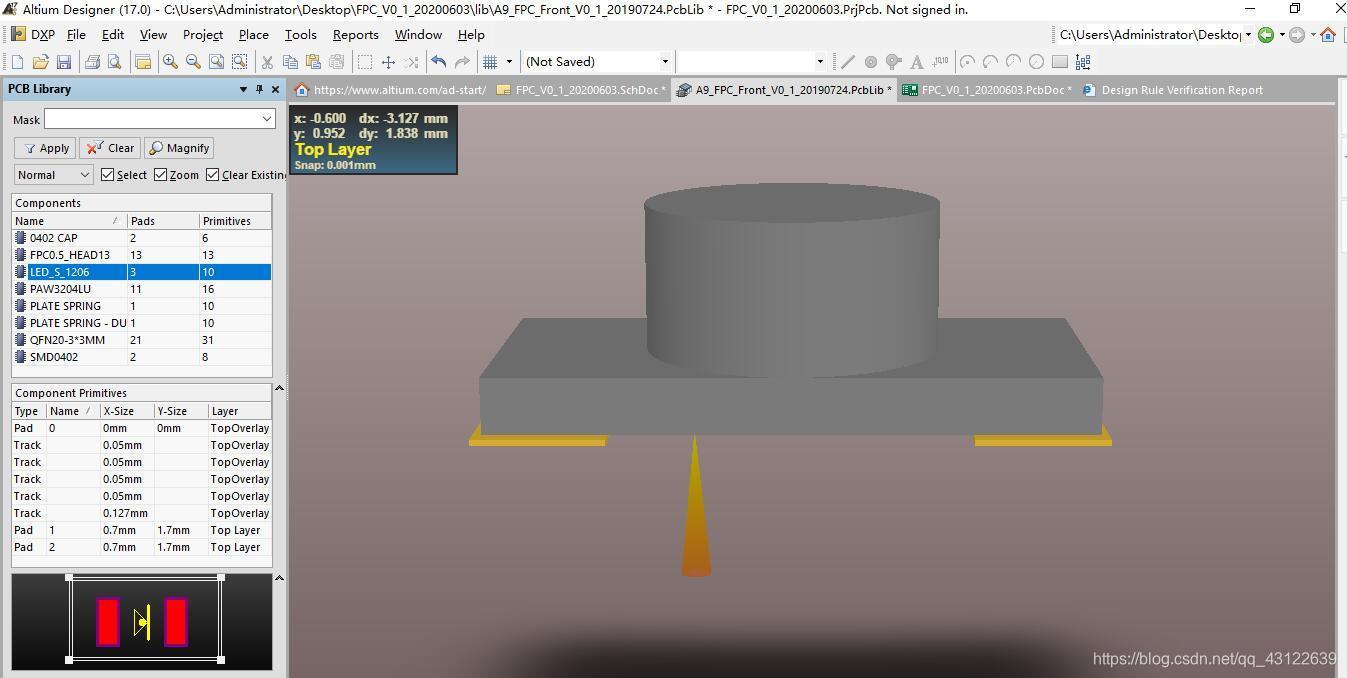Switch to the FPC_V0_1_20200603.PcbDoc tab

pyautogui.click(x=987, y=90)
